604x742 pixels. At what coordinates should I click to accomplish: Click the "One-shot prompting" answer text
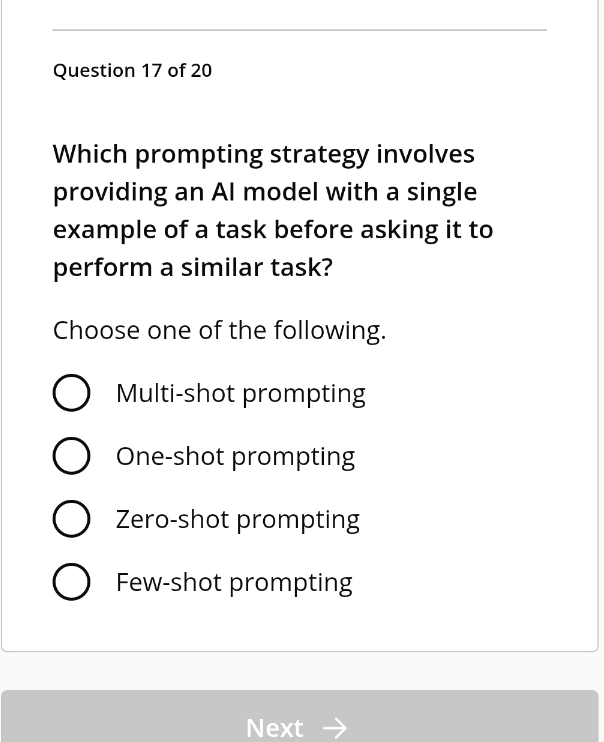[235, 457]
